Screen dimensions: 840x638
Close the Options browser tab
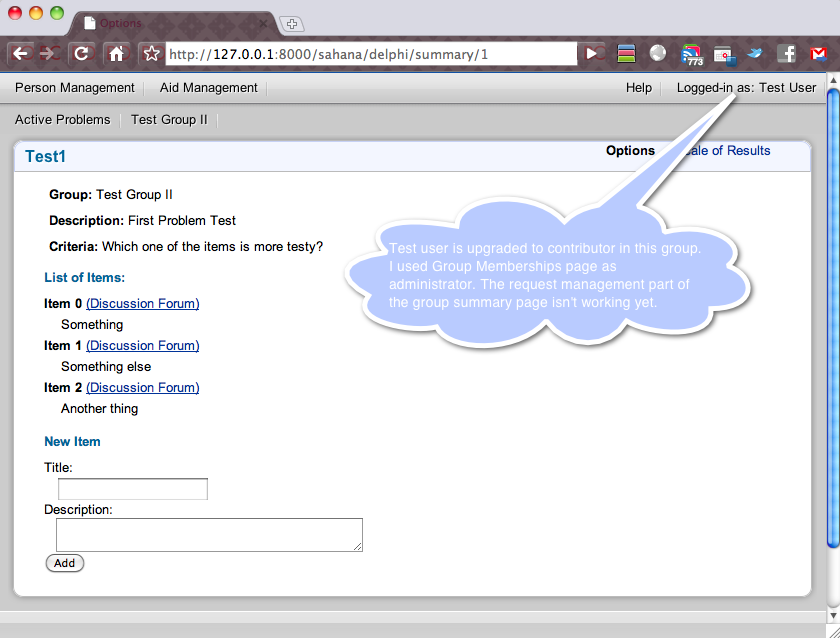click(264, 24)
